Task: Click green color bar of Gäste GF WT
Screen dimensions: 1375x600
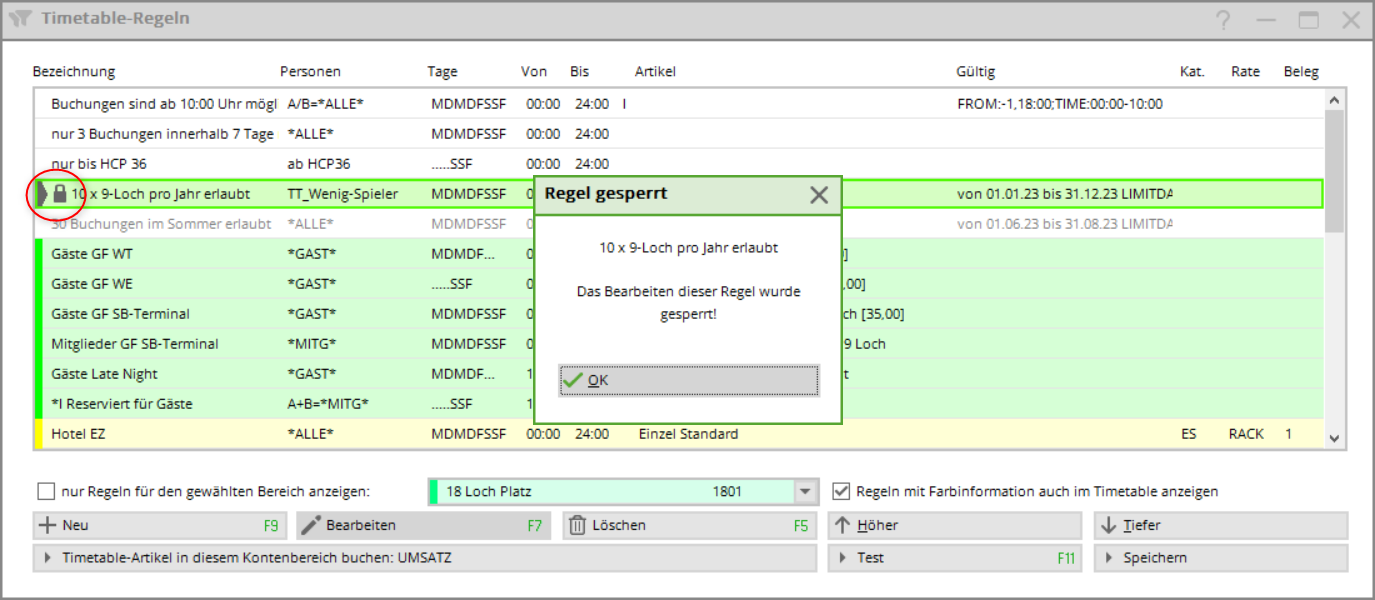Action: (x=39, y=254)
